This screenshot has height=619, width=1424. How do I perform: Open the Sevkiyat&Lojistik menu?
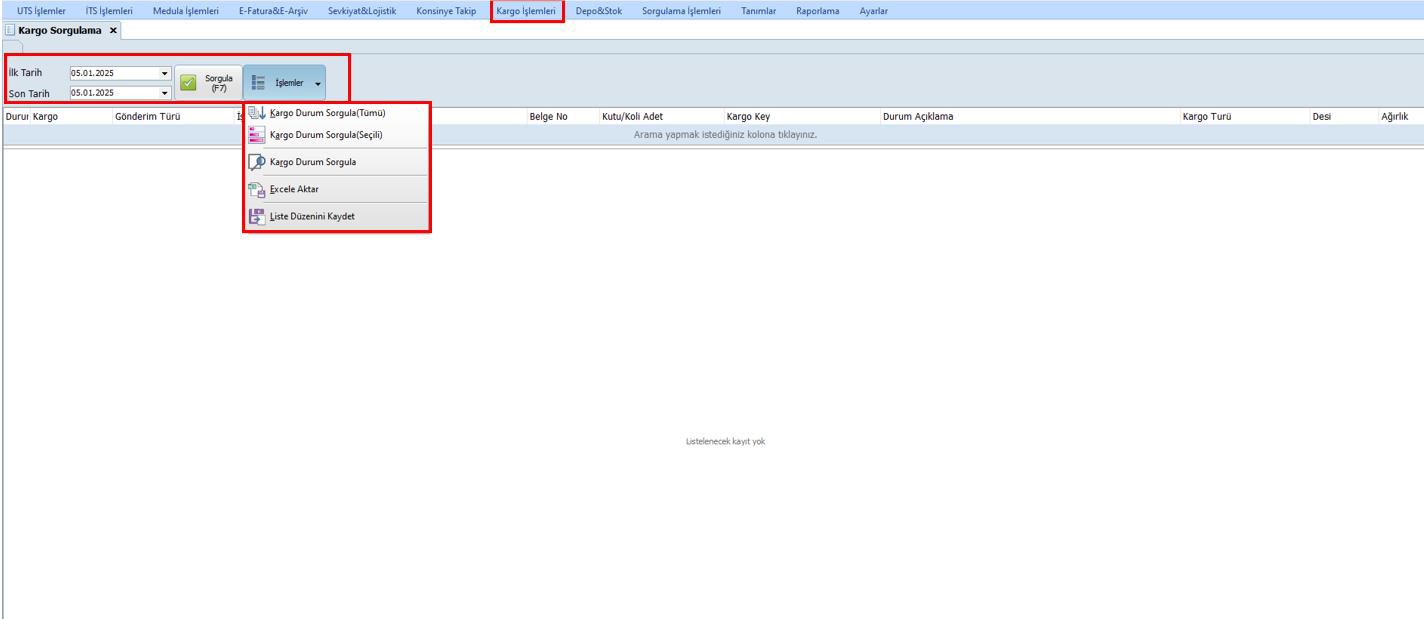click(361, 11)
